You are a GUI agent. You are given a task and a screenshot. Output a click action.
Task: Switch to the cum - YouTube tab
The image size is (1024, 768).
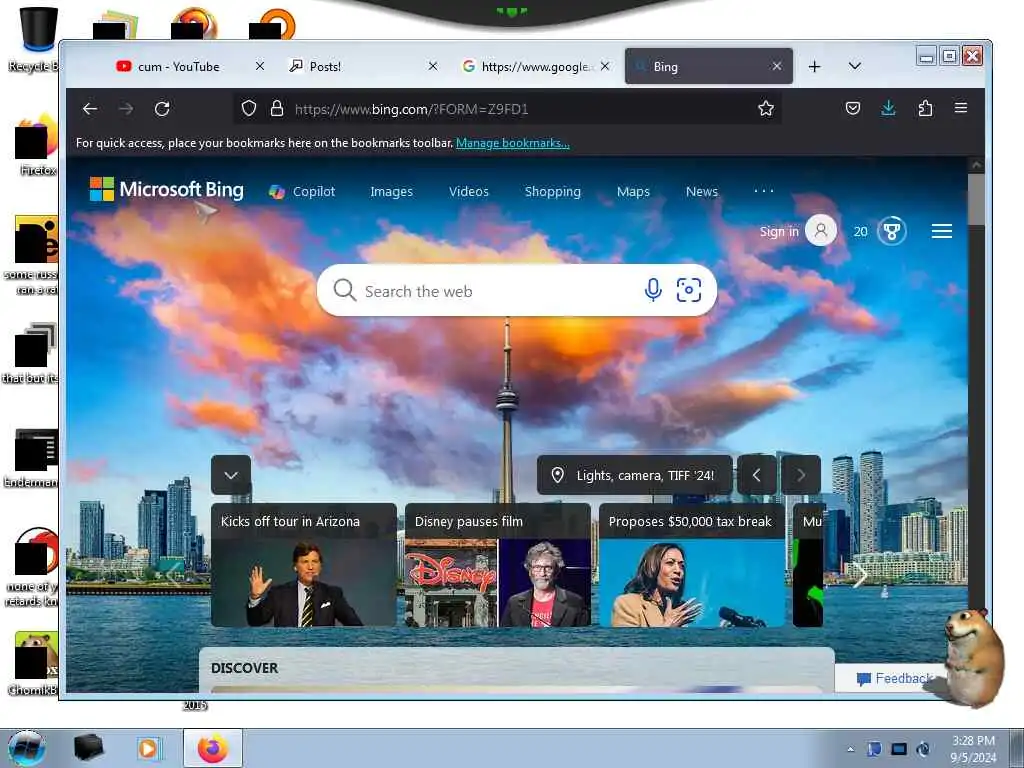[x=178, y=67]
